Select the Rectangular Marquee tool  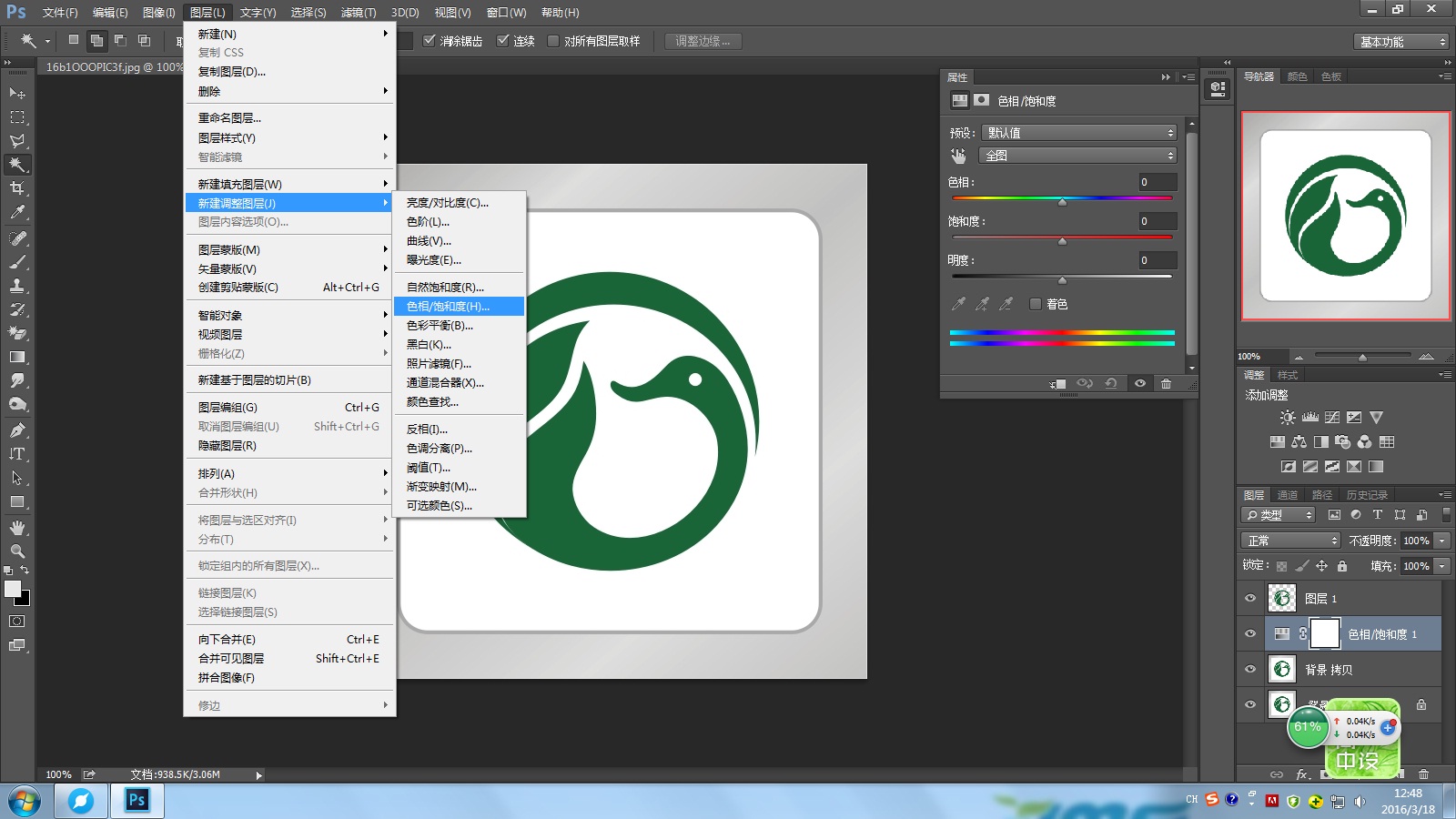click(17, 117)
